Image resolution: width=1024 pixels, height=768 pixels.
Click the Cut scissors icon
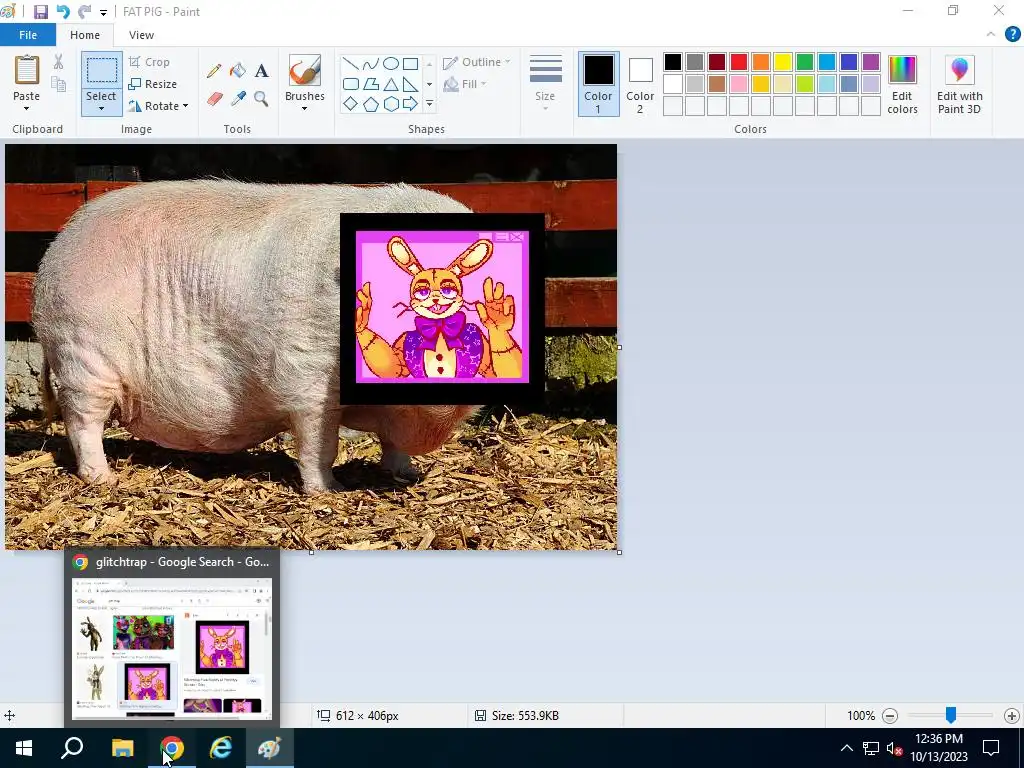59,62
